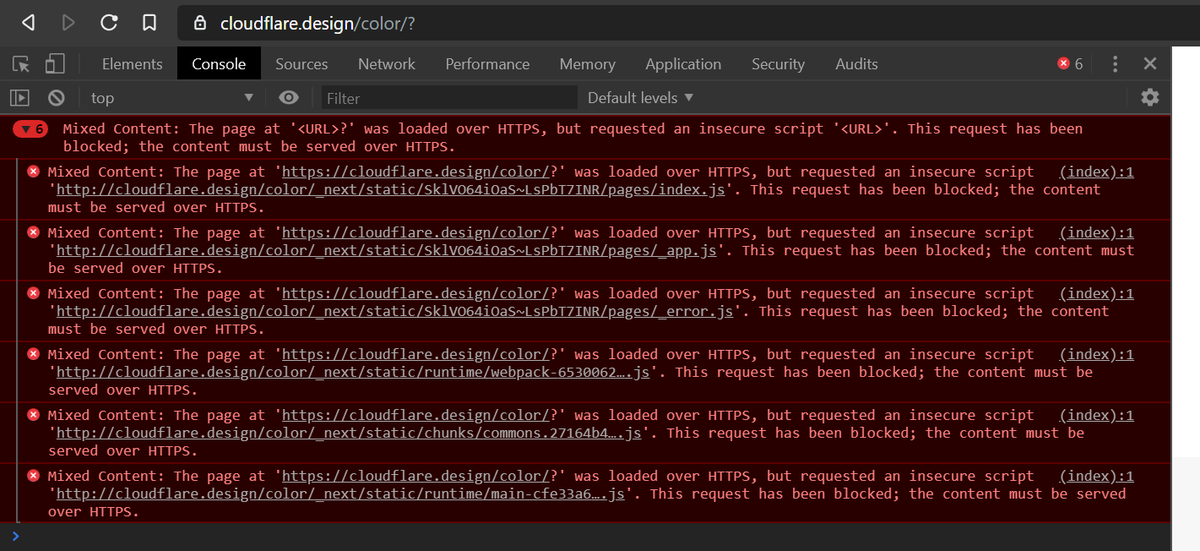The image size is (1200, 551).
Task: Click the error icon beside main-cfe33a6 message
Action: 34,477
